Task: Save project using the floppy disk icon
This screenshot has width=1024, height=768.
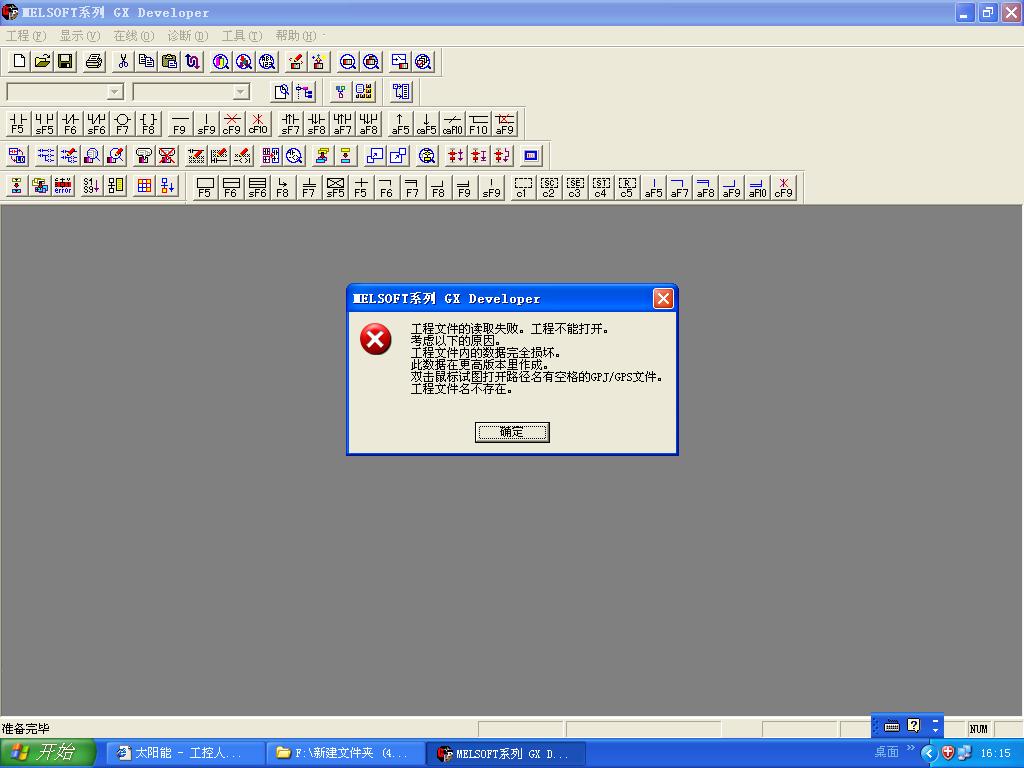Action: [x=65, y=62]
